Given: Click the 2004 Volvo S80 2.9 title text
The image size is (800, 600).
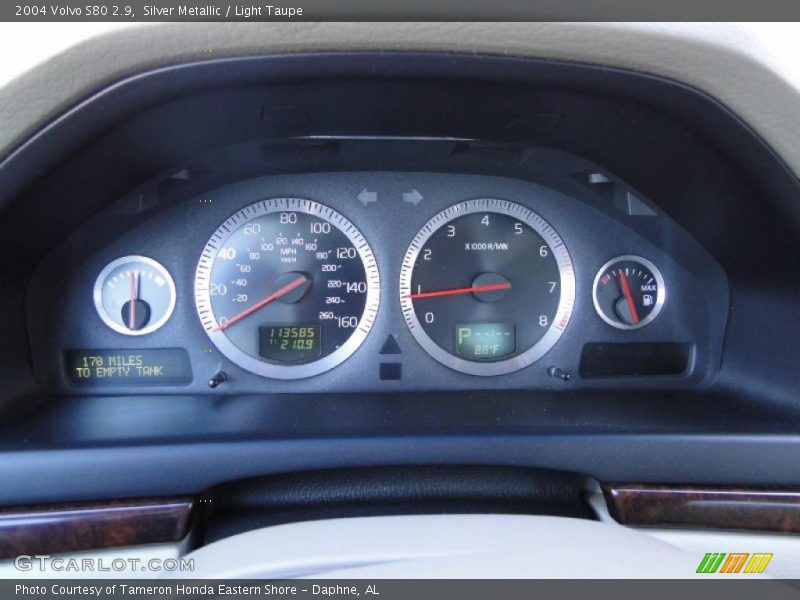Looking at the screenshot, I should (x=74, y=11).
